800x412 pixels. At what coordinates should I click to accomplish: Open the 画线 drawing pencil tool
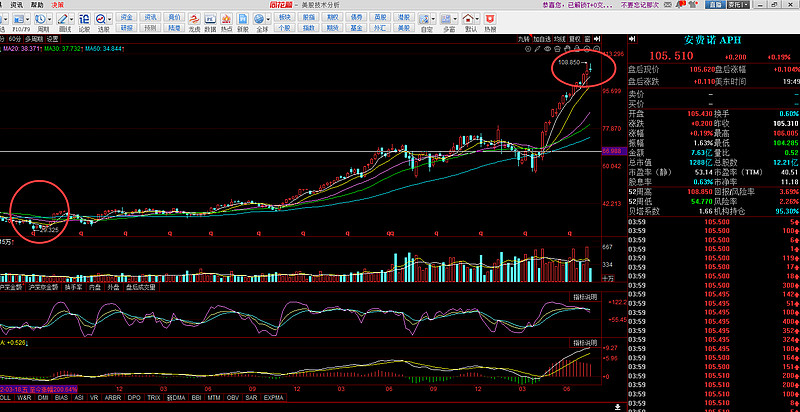coord(62,19)
